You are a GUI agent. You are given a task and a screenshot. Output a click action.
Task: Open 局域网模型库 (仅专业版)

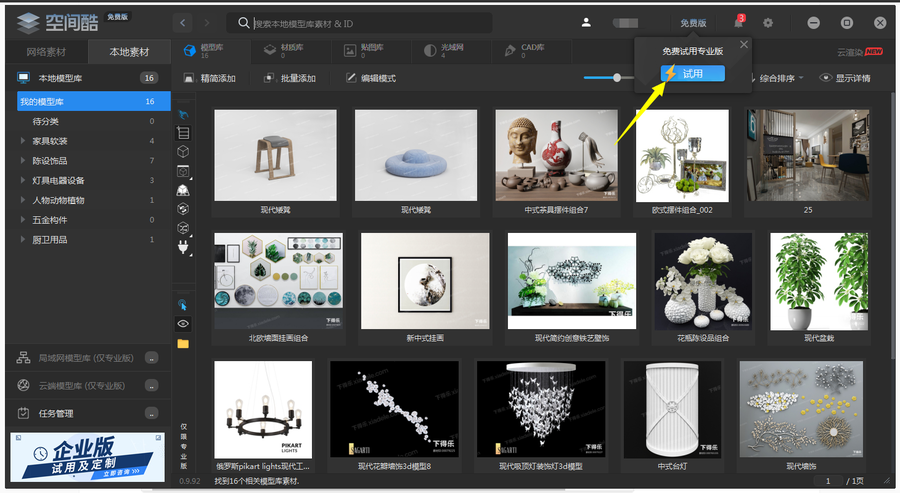(x=88, y=358)
